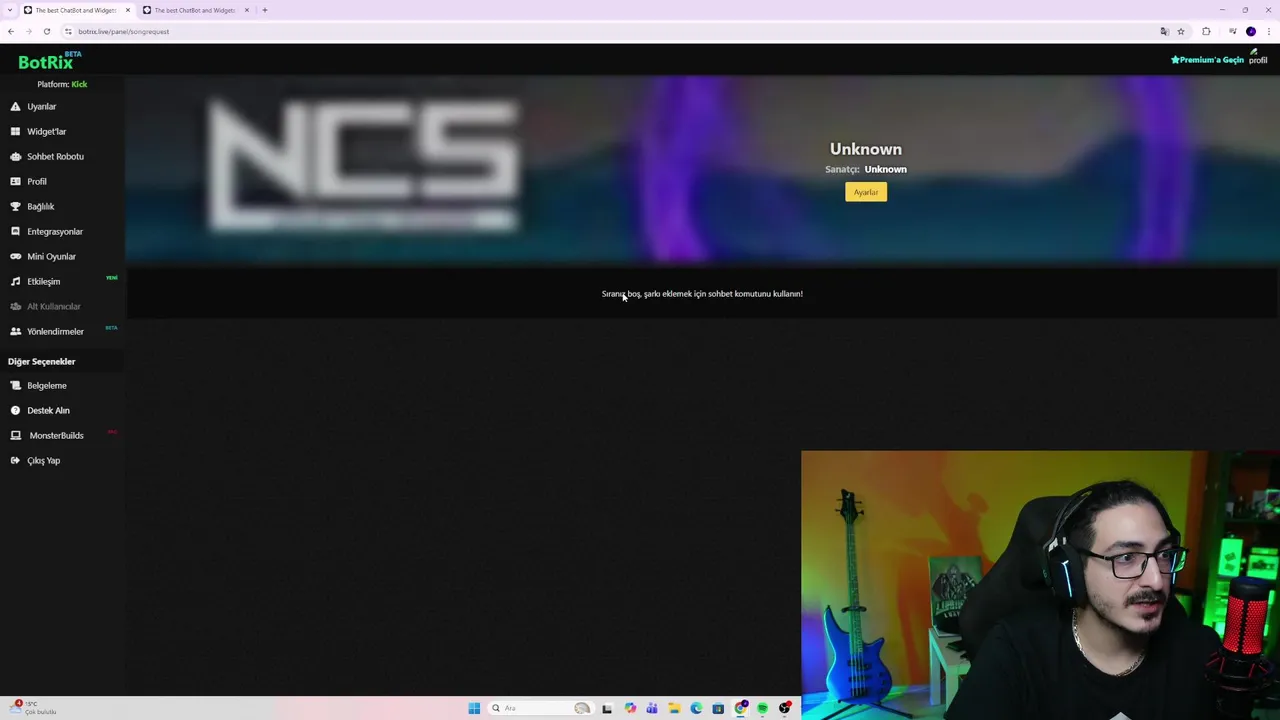The image size is (1280, 720).
Task: Open the Windows Start menu
Action: coord(474,708)
